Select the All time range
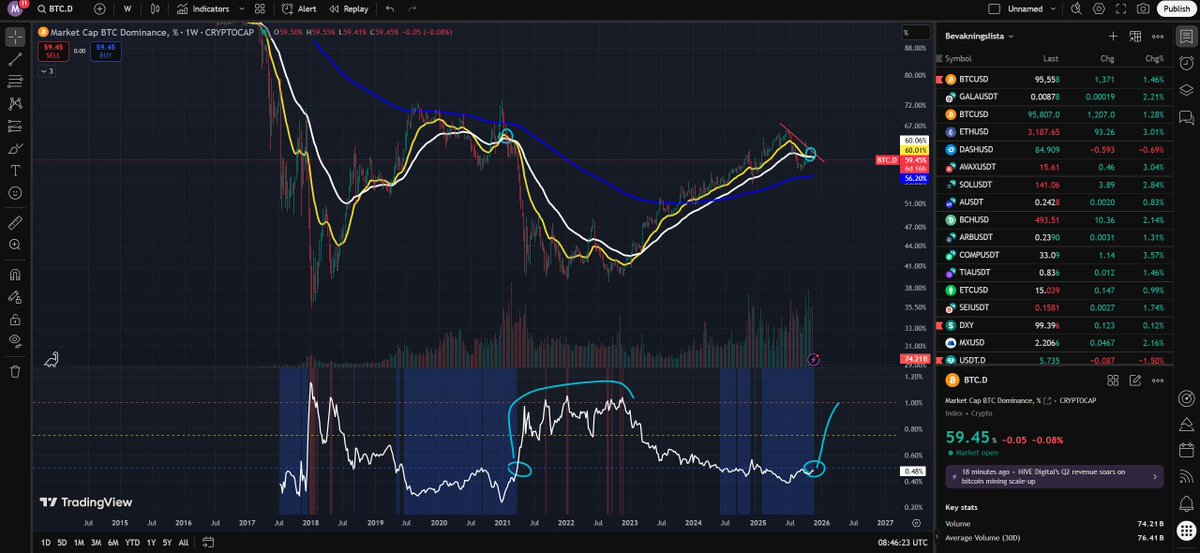This screenshot has height=553, width=1200. (x=182, y=543)
